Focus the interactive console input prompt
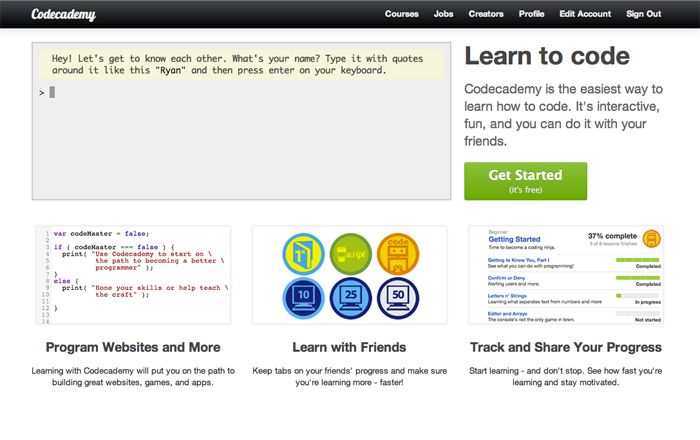 [x=241, y=93]
